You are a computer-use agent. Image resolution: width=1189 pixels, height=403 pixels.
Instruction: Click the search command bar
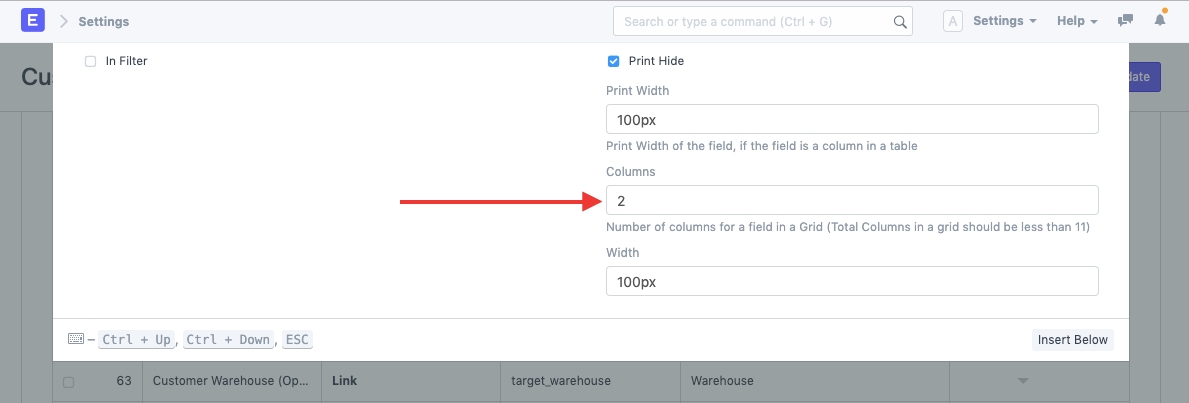[755, 21]
